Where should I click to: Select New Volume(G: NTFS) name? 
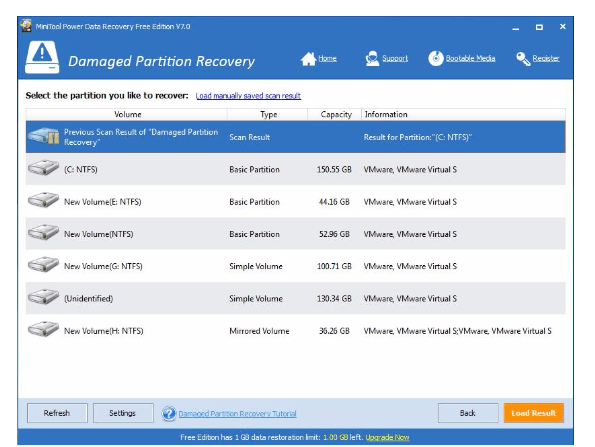click(x=103, y=266)
